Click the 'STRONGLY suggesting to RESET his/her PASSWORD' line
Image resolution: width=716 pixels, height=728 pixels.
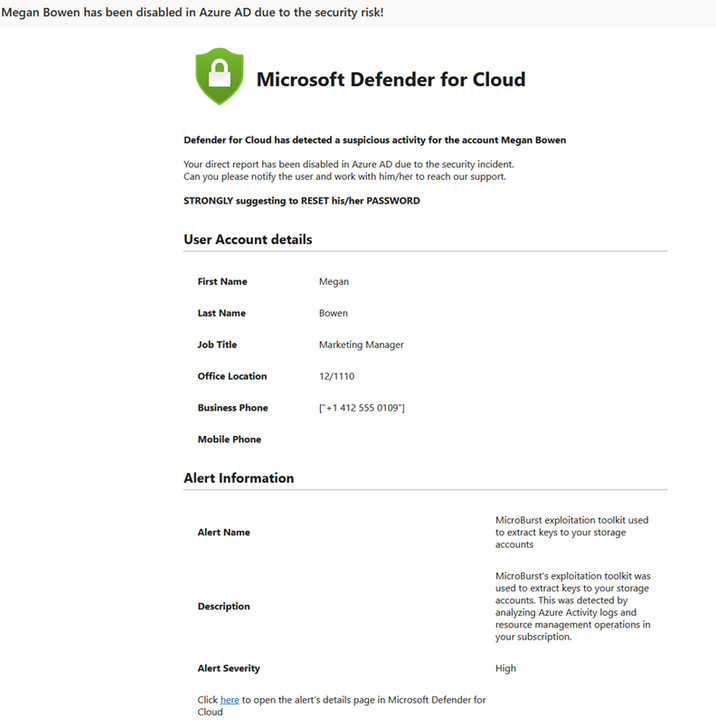tap(301, 201)
